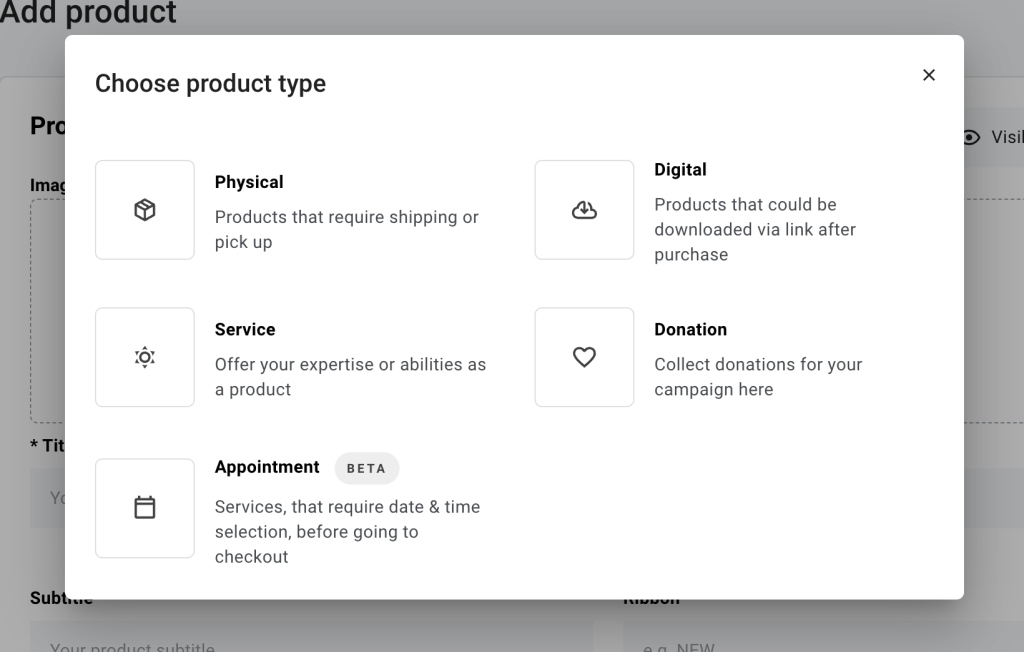The image size is (1024, 652).
Task: Click the product title input field
Action: click(x=45, y=497)
